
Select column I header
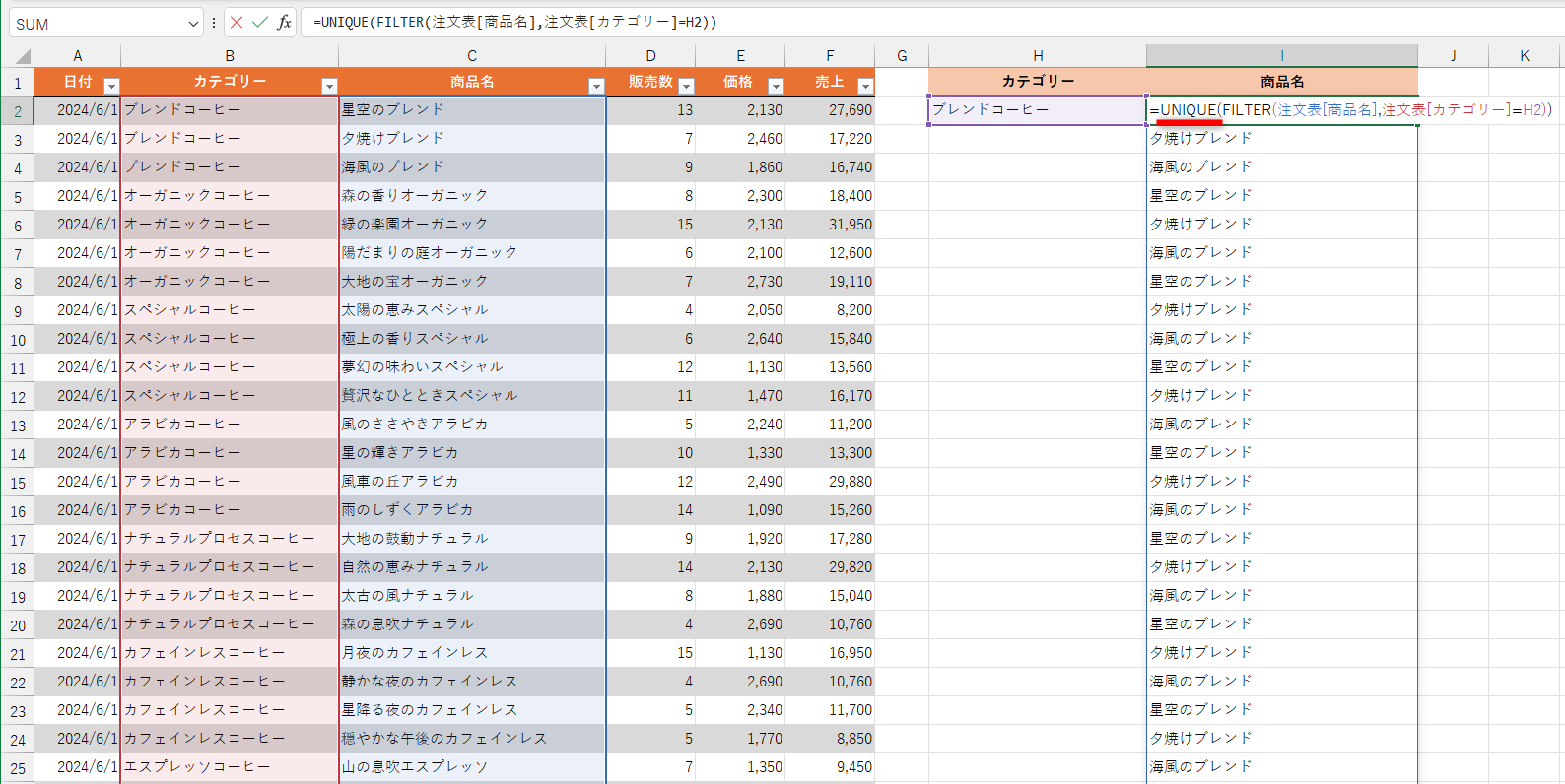[x=1282, y=56]
